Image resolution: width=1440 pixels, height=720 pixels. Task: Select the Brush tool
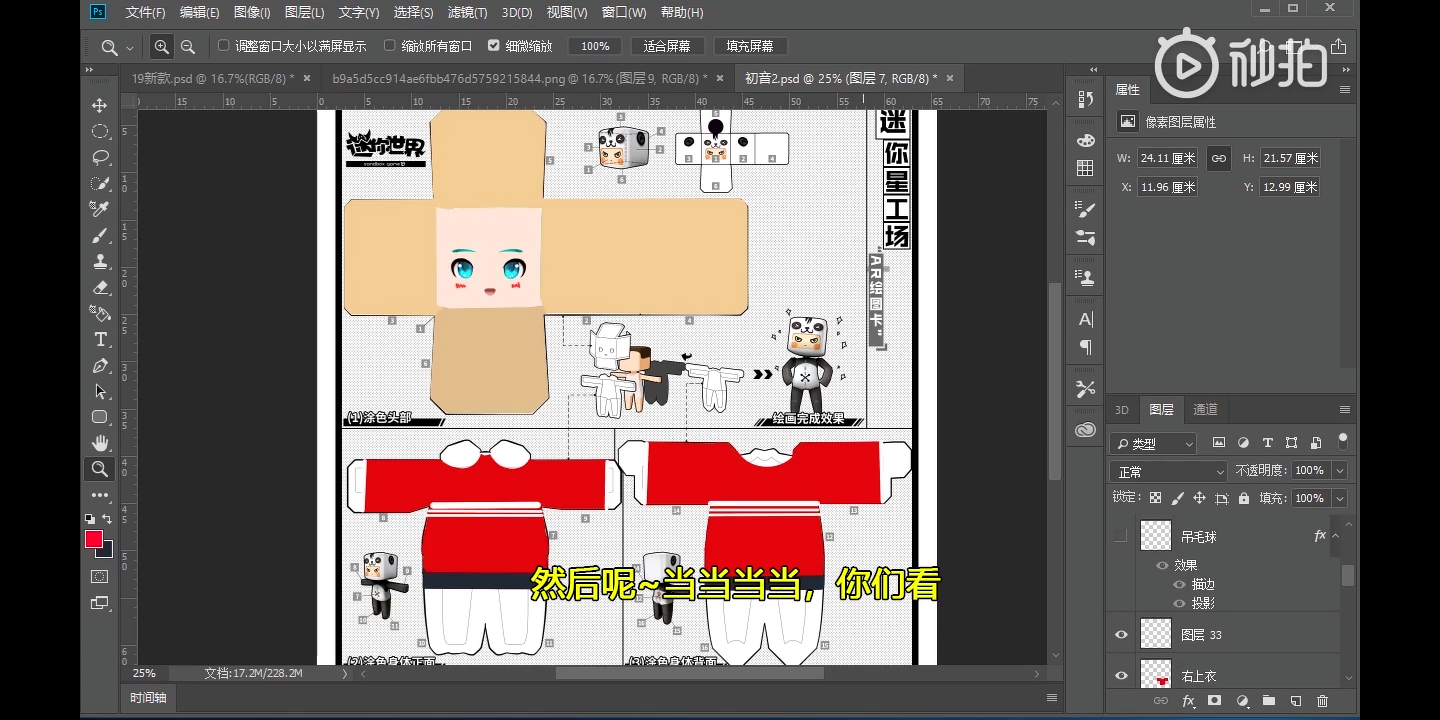click(x=100, y=236)
